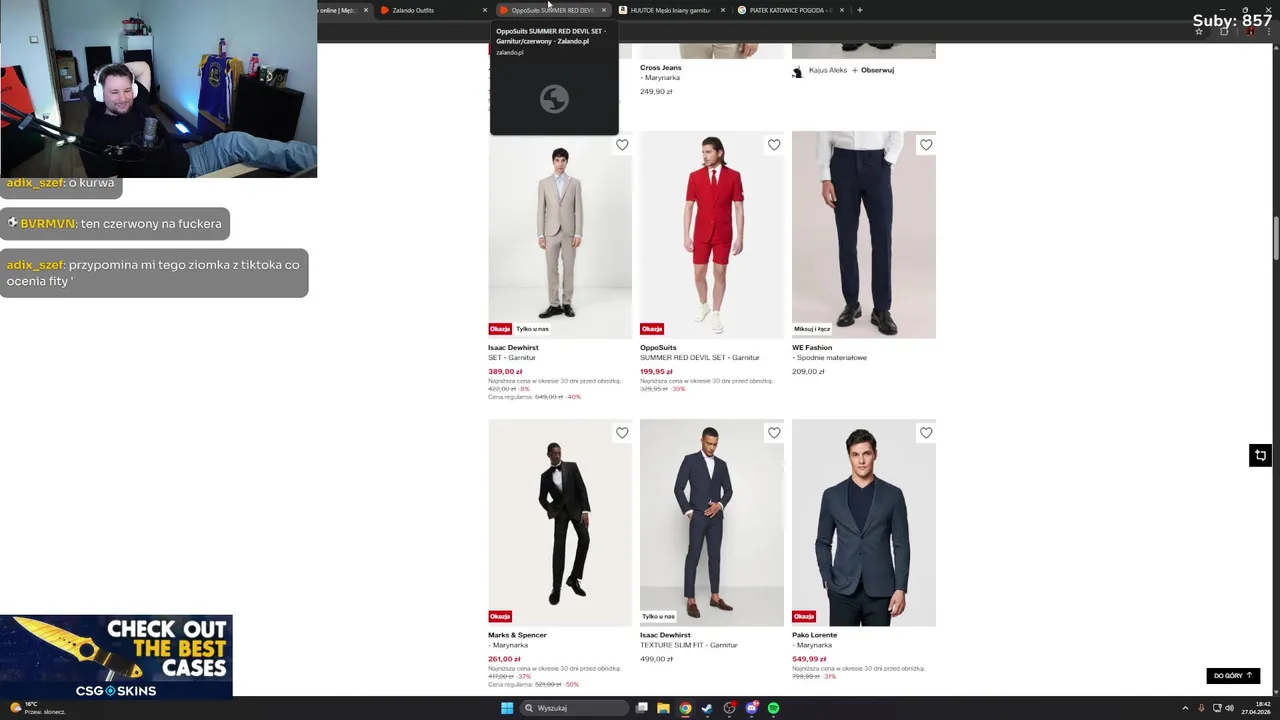
Task: Open Marks & Spencer Marynarka product title
Action: [517, 640]
